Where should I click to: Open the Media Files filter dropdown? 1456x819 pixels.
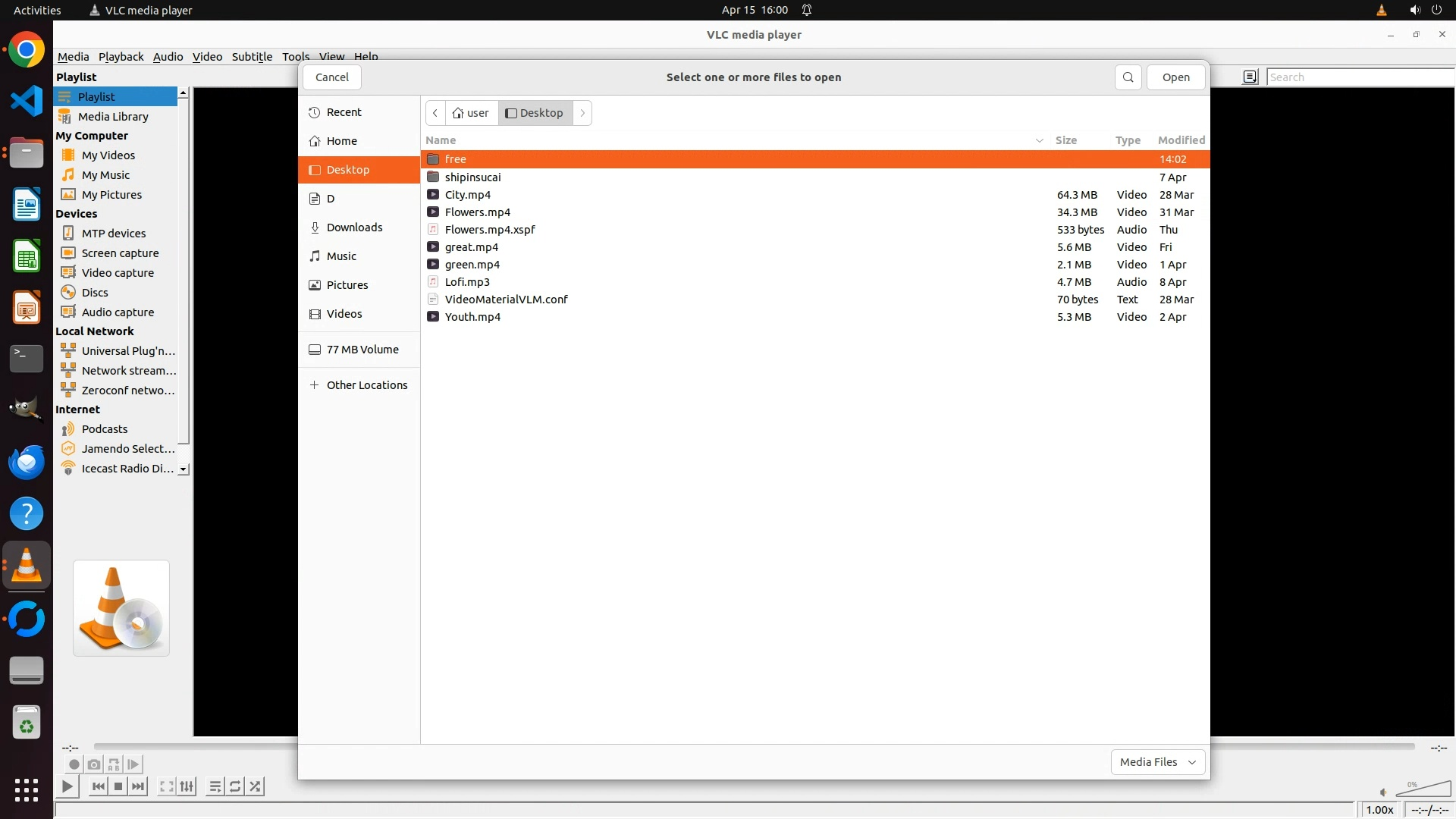point(1157,761)
